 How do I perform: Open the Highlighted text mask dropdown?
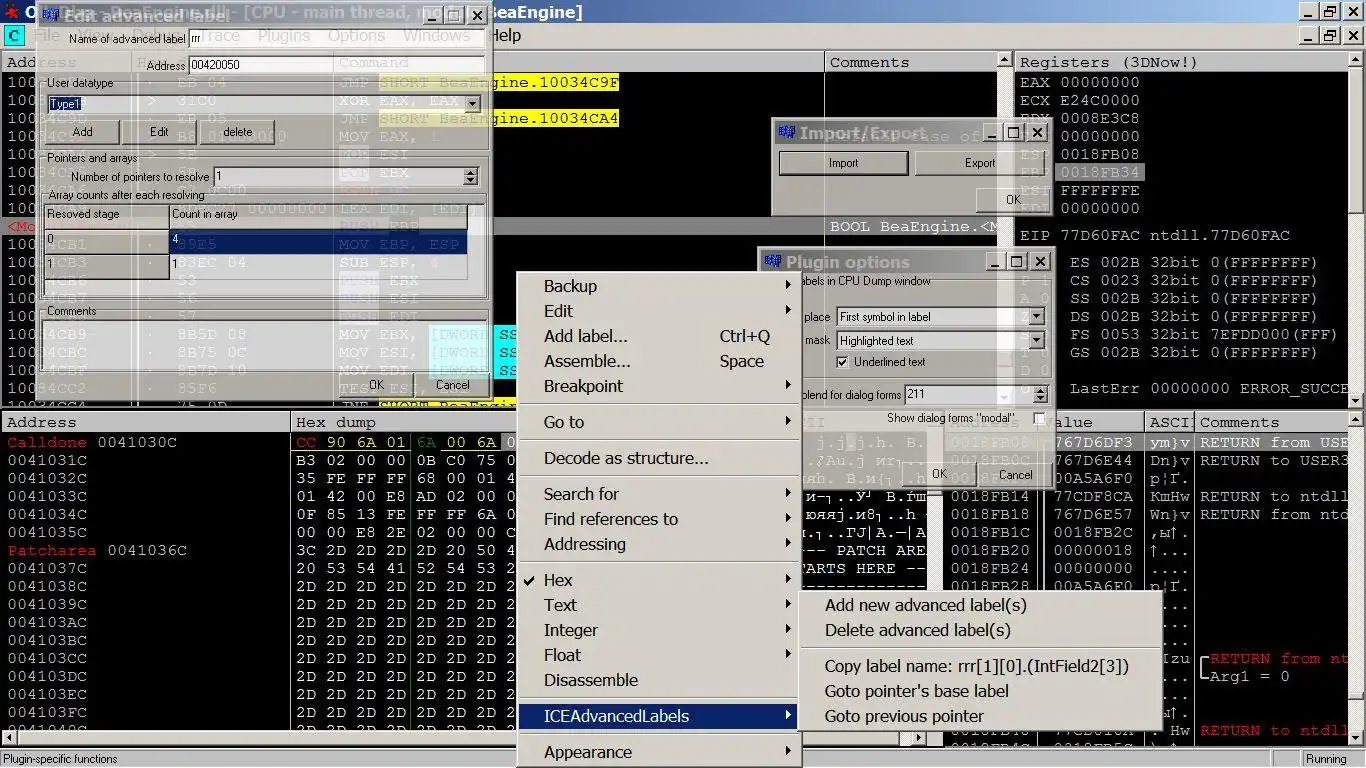click(1037, 340)
